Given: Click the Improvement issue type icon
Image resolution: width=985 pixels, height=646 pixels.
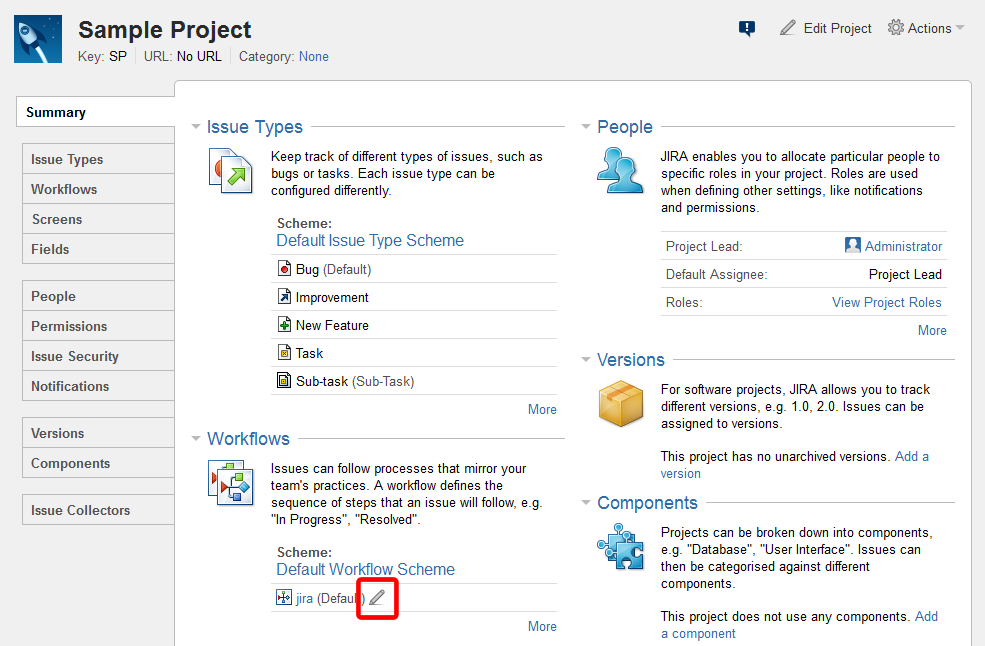Looking at the screenshot, I should [284, 296].
